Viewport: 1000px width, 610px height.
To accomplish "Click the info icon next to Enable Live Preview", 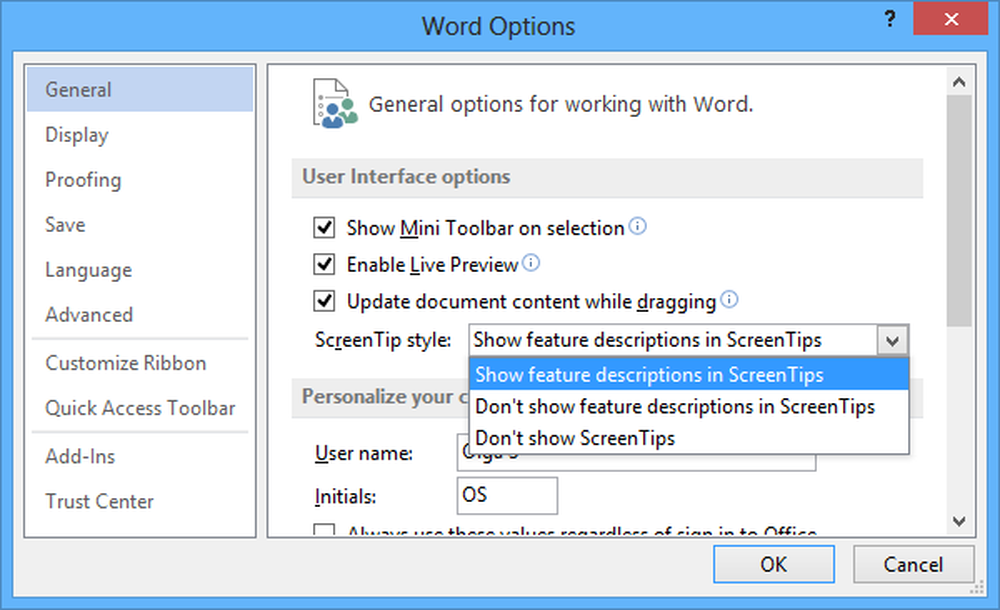I will (532, 263).
